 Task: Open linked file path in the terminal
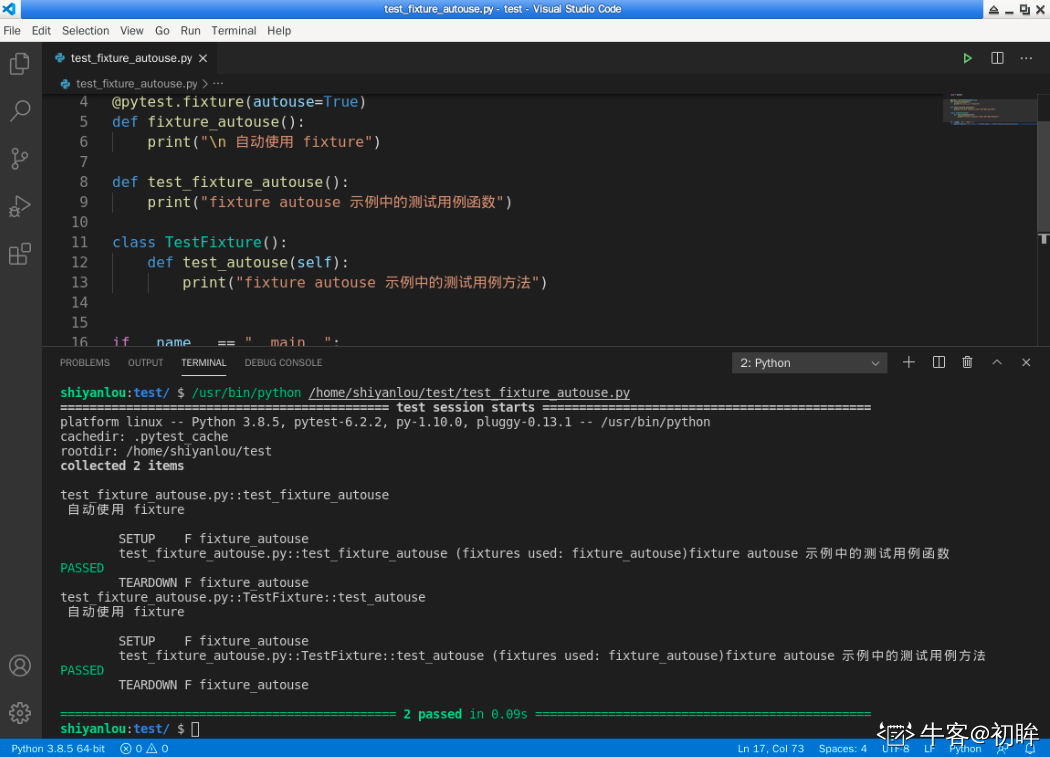(469, 393)
